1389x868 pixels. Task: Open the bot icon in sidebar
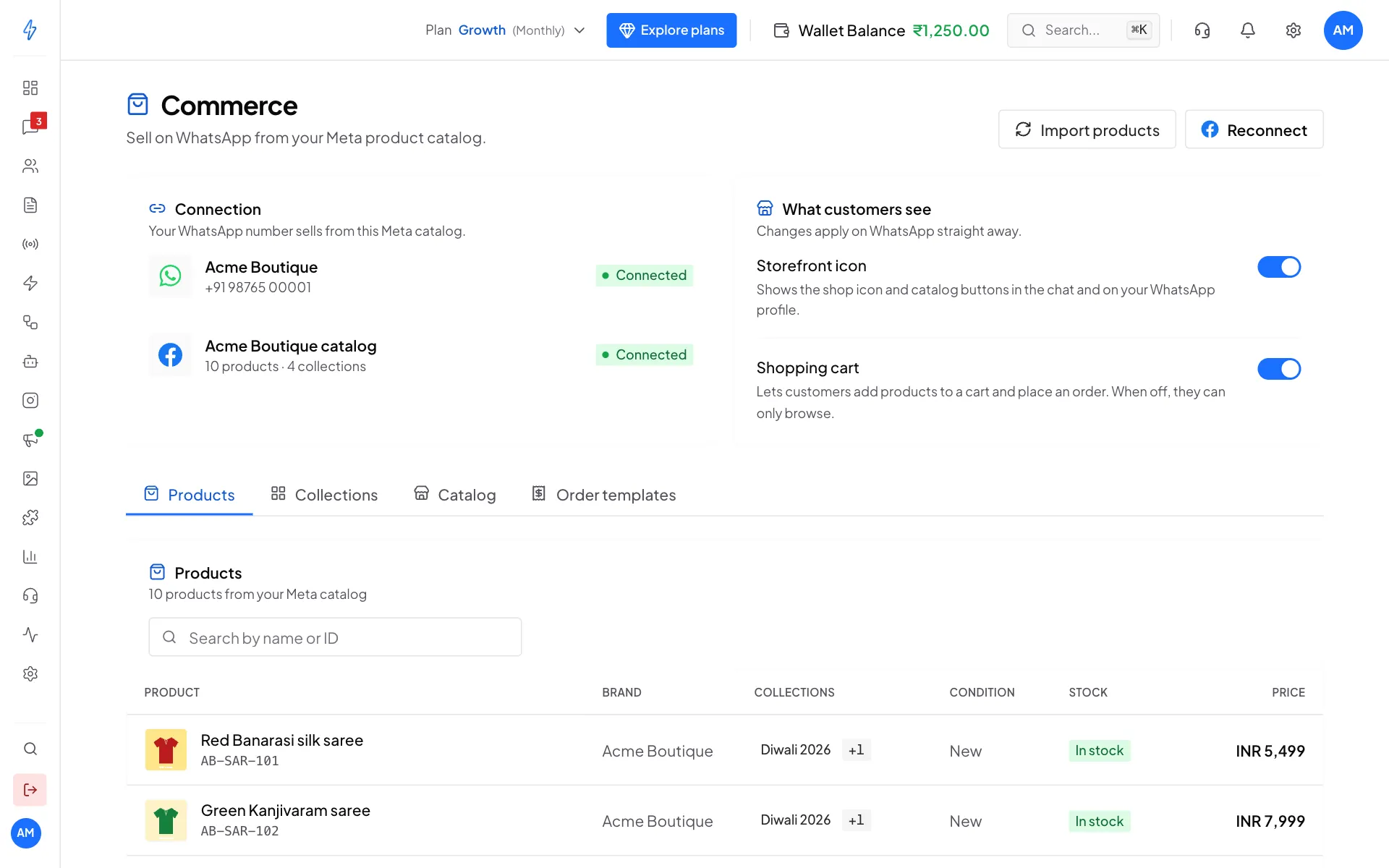(x=30, y=361)
